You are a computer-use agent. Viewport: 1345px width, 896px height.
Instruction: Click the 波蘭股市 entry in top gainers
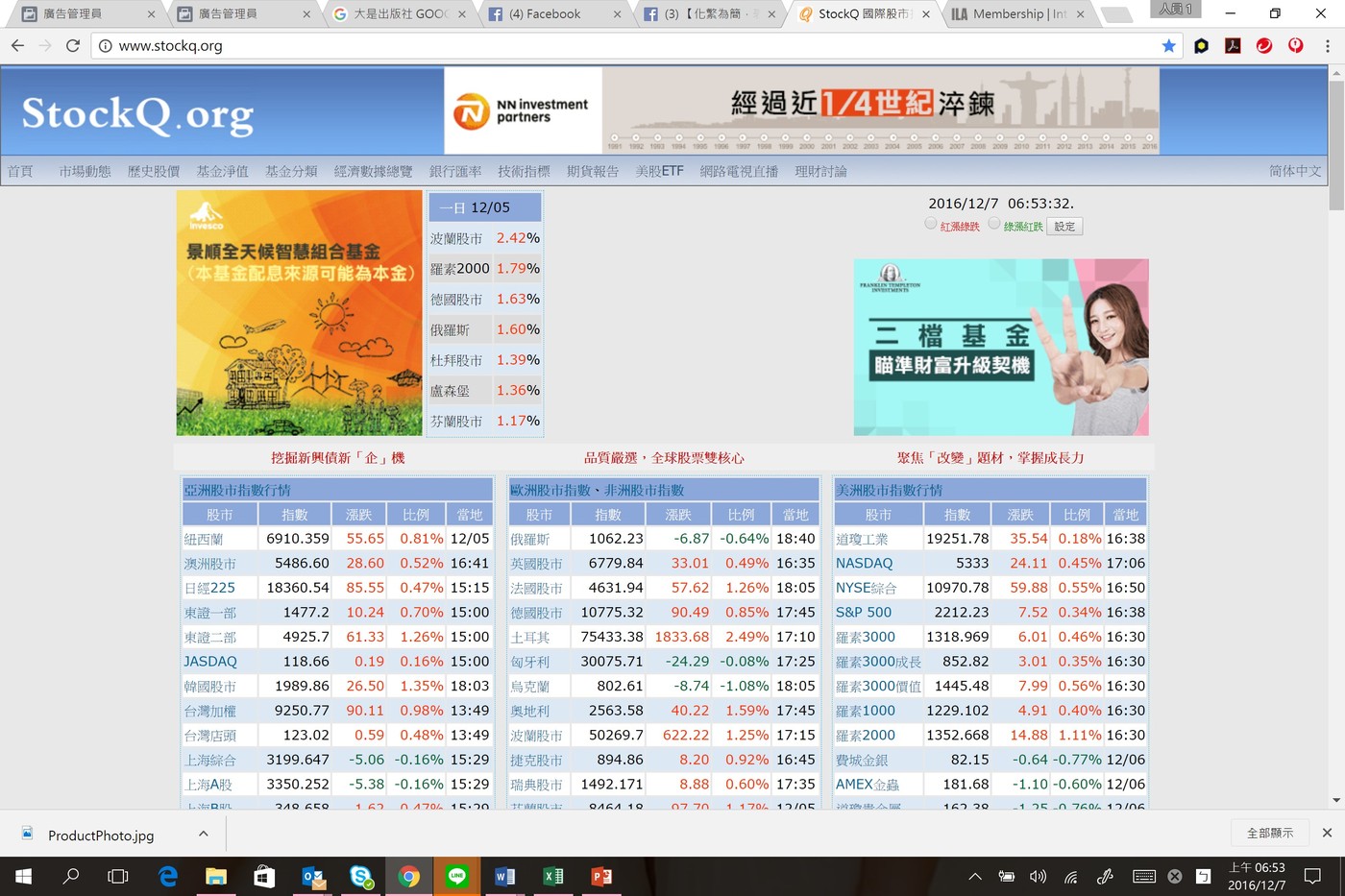click(x=456, y=238)
